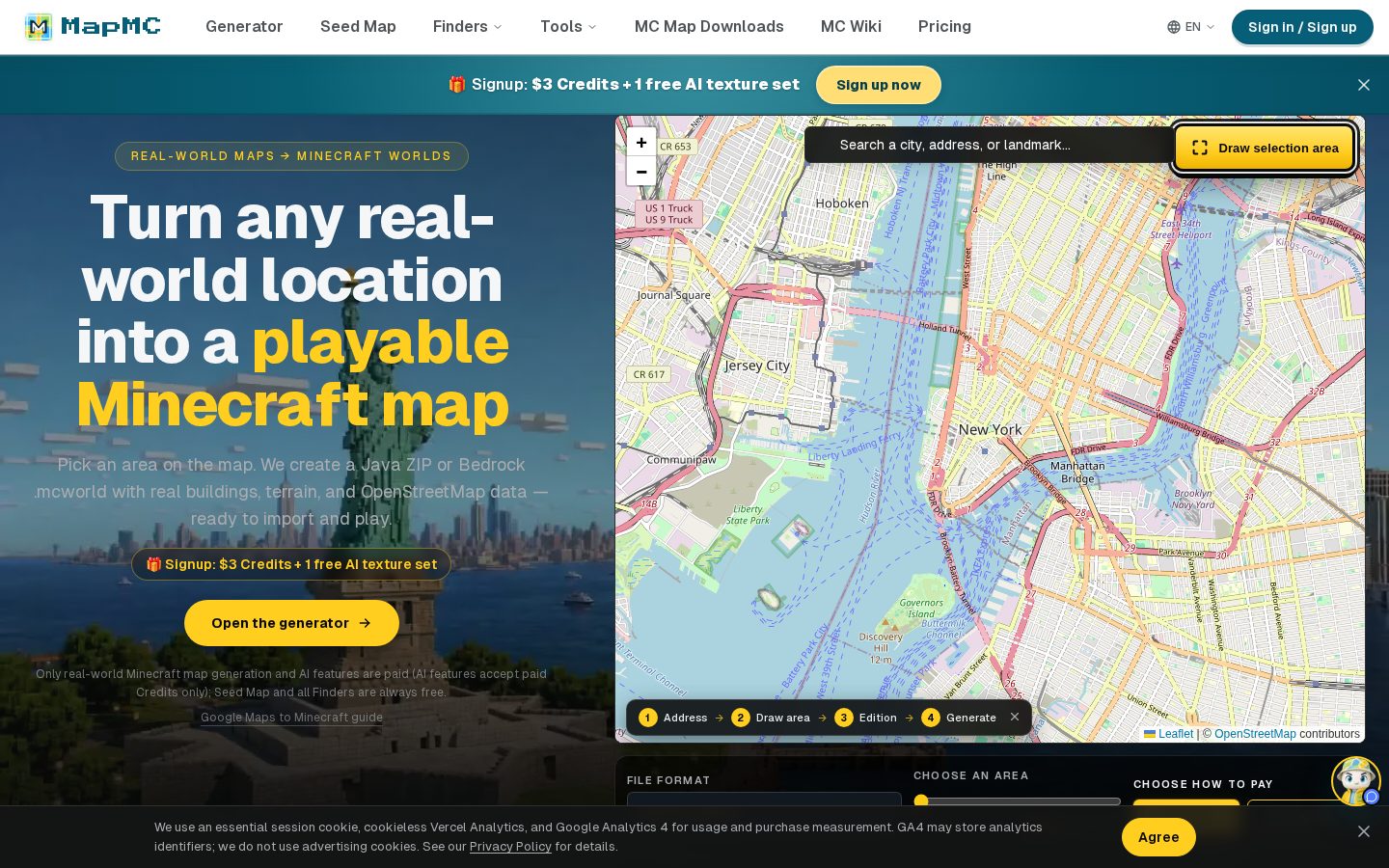Click Draw selection area button

click(x=1265, y=148)
